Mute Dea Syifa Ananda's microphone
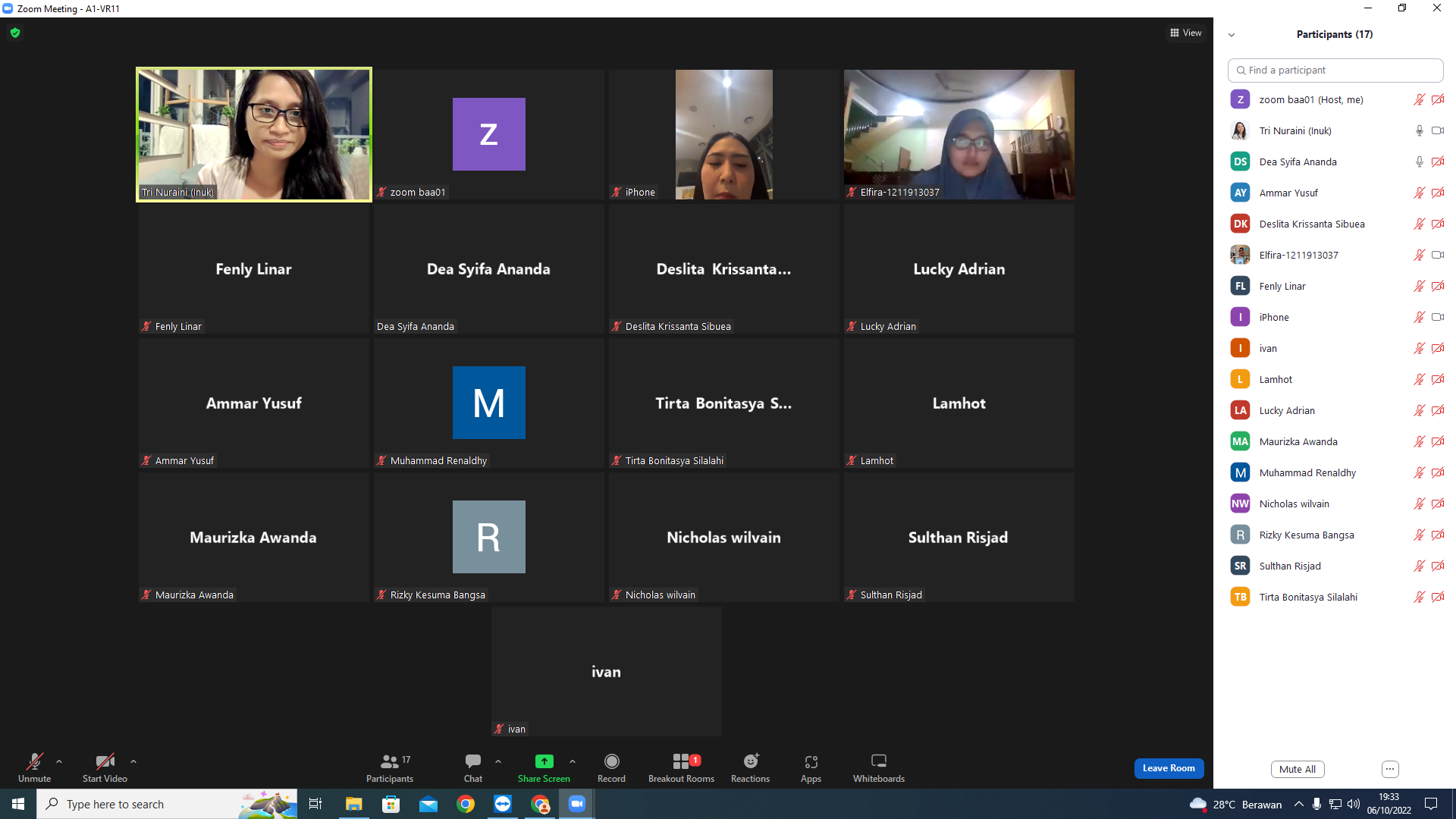The image size is (1456, 819). point(1419,162)
